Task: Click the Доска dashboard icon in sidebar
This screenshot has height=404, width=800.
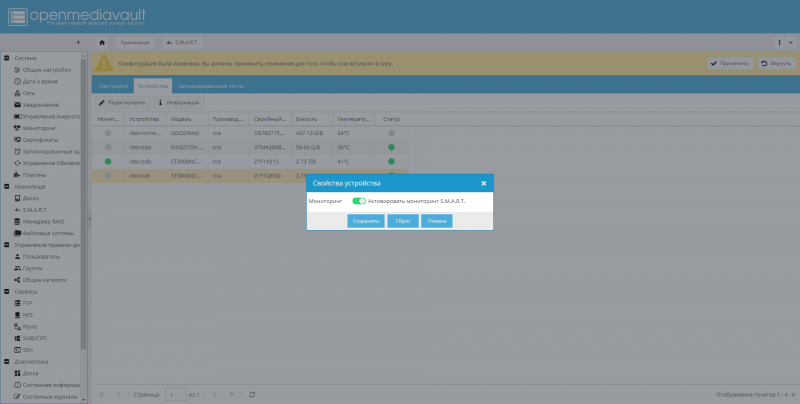Action: (17, 373)
